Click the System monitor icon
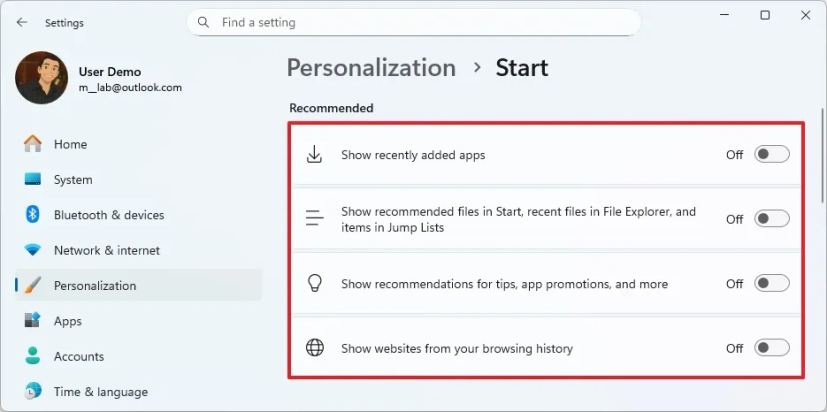 pyautogui.click(x=33, y=180)
